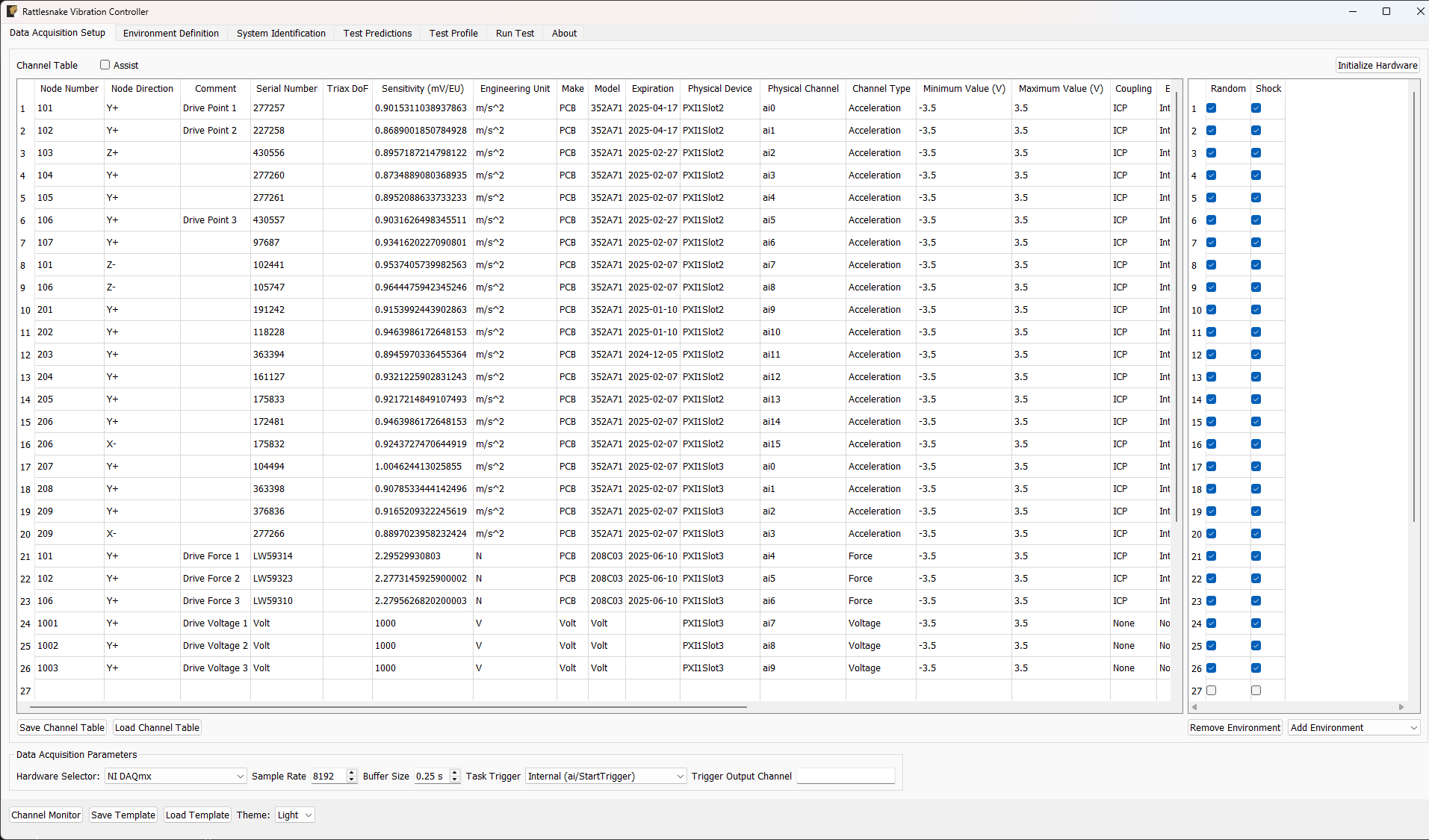This screenshot has height=840, width=1429.
Task: Click the Node Number column header
Action: [69, 88]
